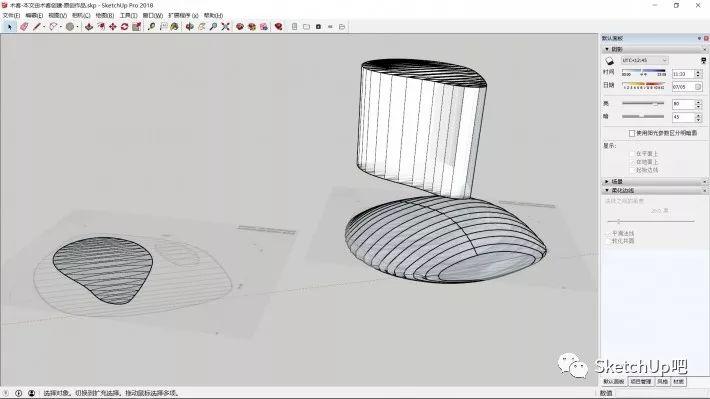Activate the Push/Pull tool

coord(89,27)
